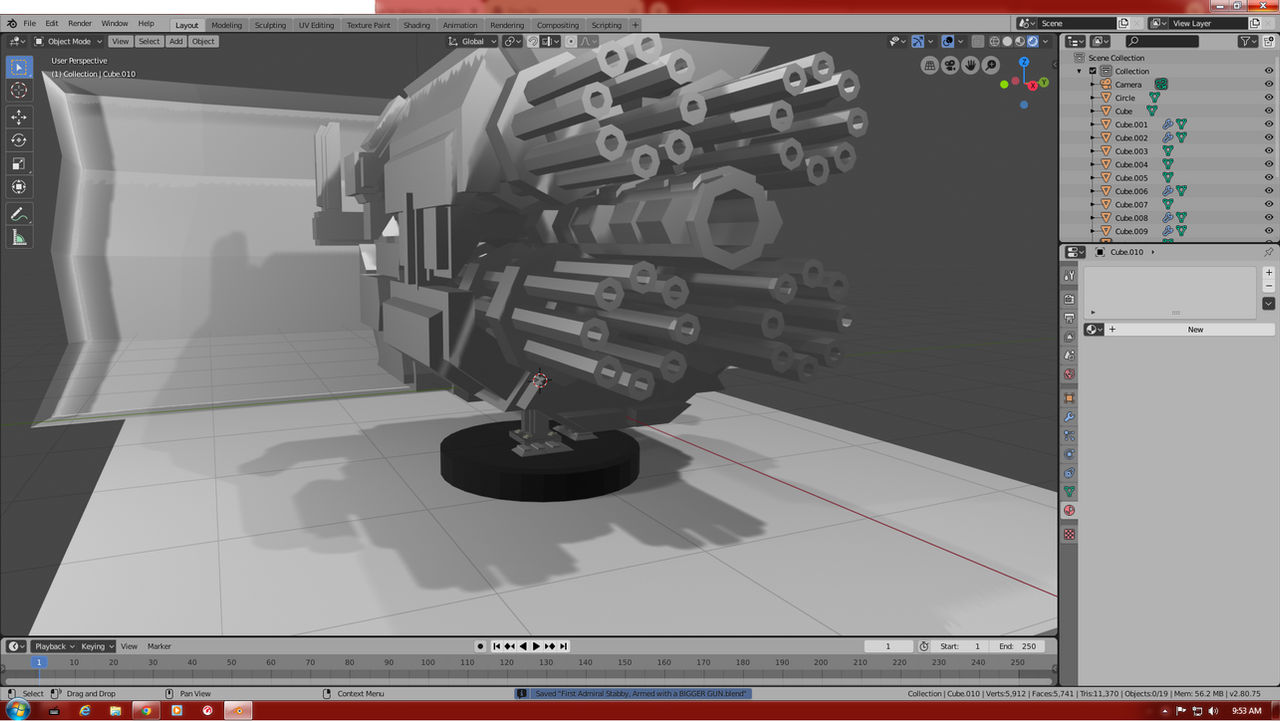Uncheck the Collection exclude checkbox
The image size is (1280, 721).
click(x=1093, y=71)
